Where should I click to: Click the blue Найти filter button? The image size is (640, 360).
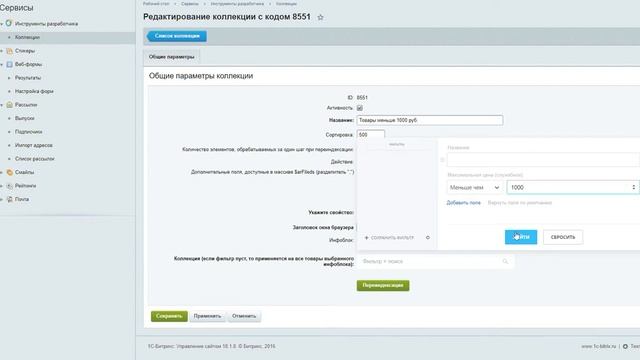[x=521, y=237]
